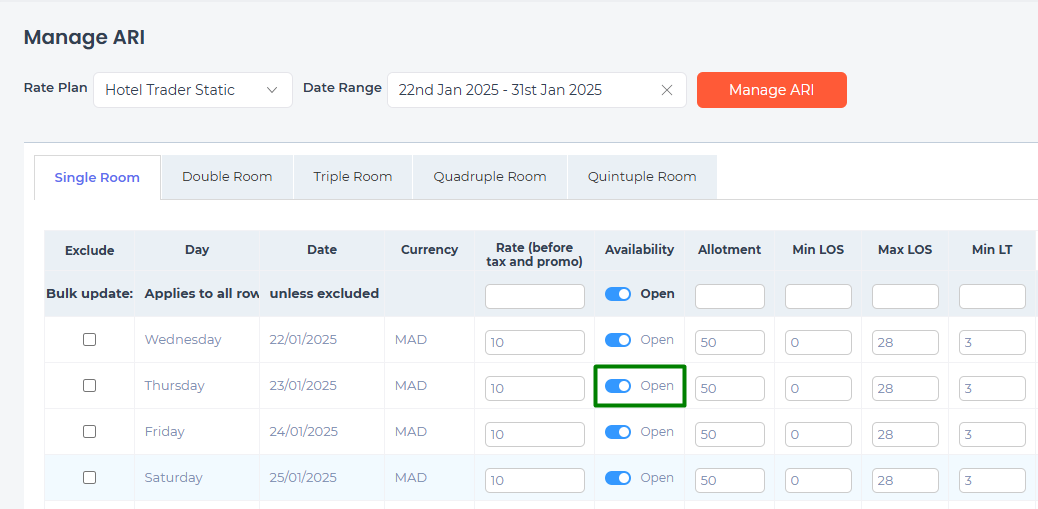The height and width of the screenshot is (509, 1038).
Task: Select the Quintuple Room tab
Action: [x=642, y=177]
